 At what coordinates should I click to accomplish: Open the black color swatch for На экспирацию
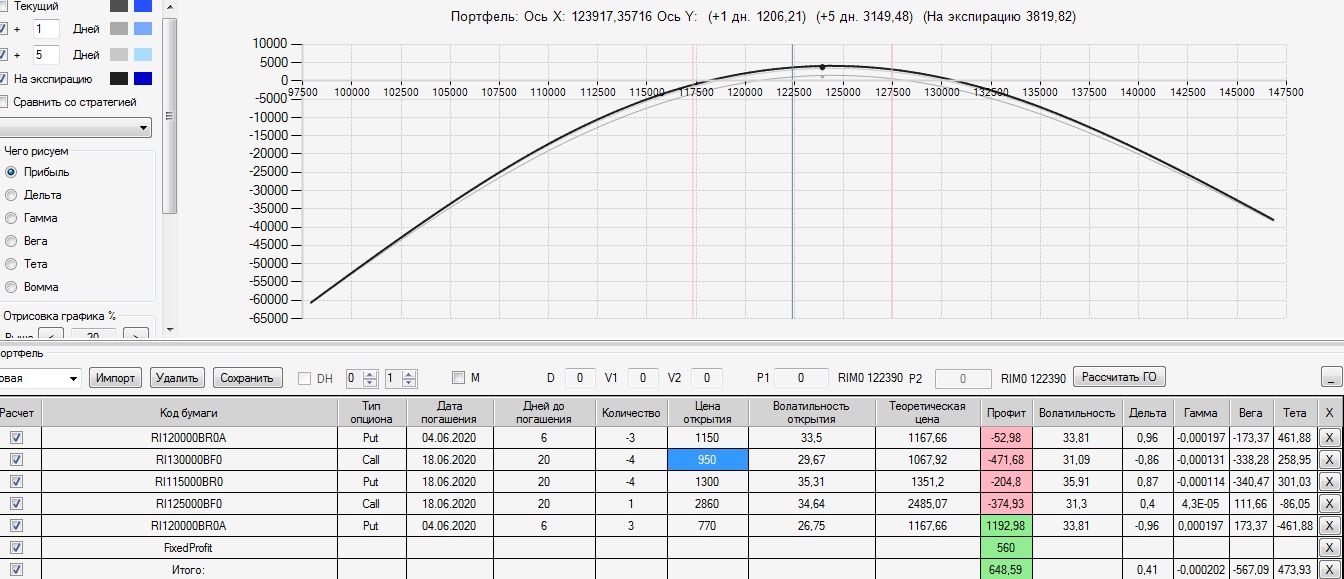[119, 79]
